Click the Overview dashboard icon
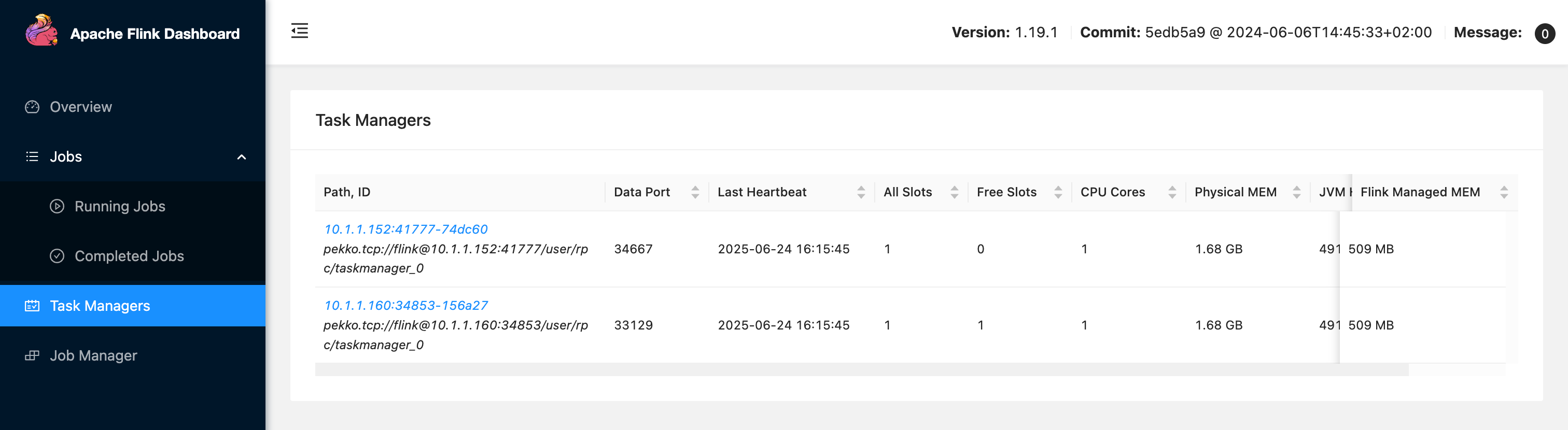Screen dimensions: 1568x430 point(32,107)
